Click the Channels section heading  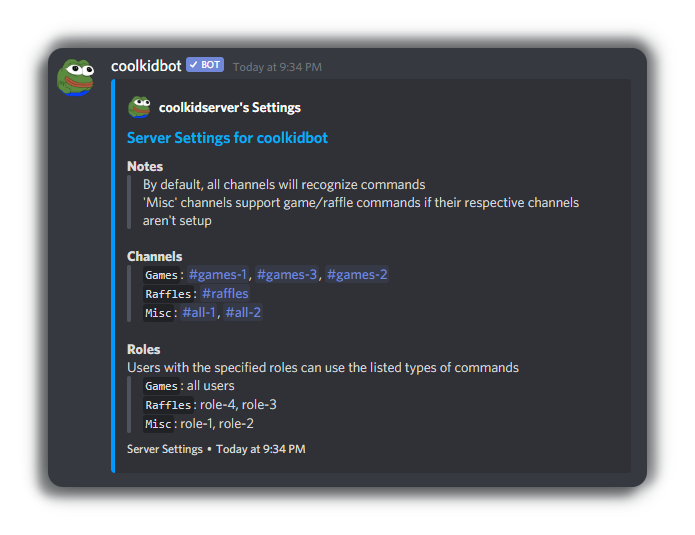click(155, 256)
